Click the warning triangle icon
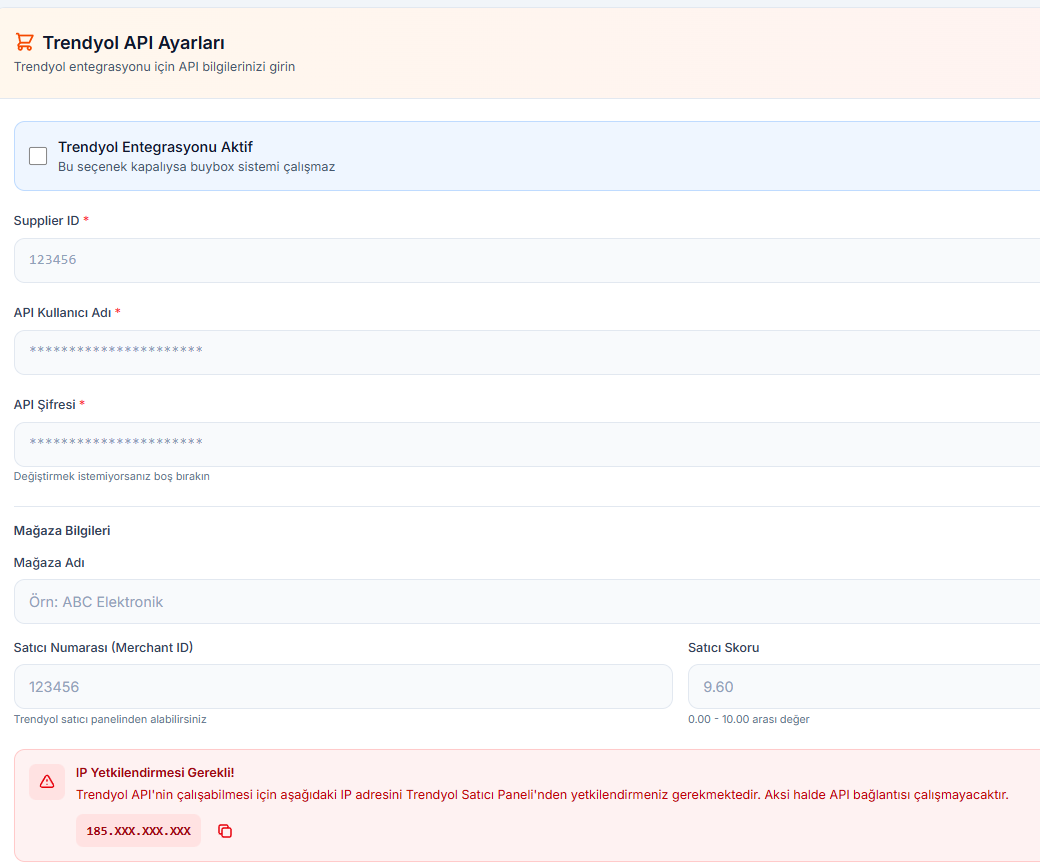The image size is (1040, 863). pyautogui.click(x=47, y=781)
